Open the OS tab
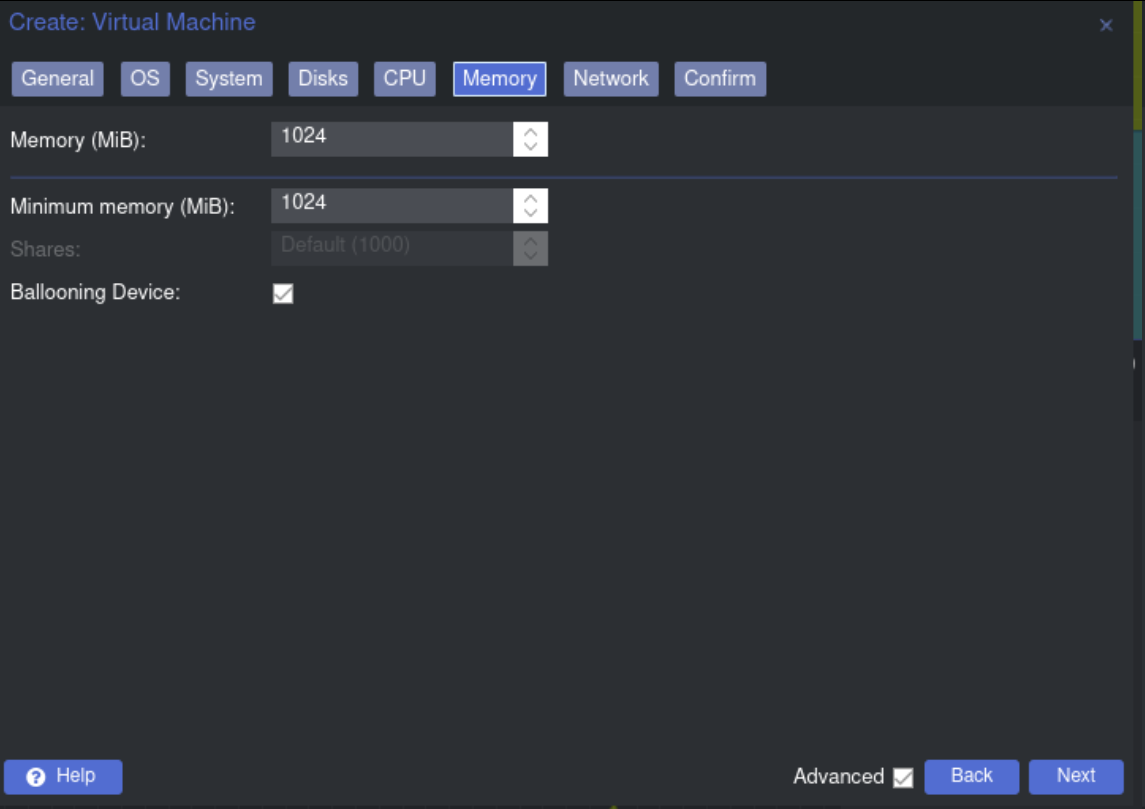 [145, 79]
